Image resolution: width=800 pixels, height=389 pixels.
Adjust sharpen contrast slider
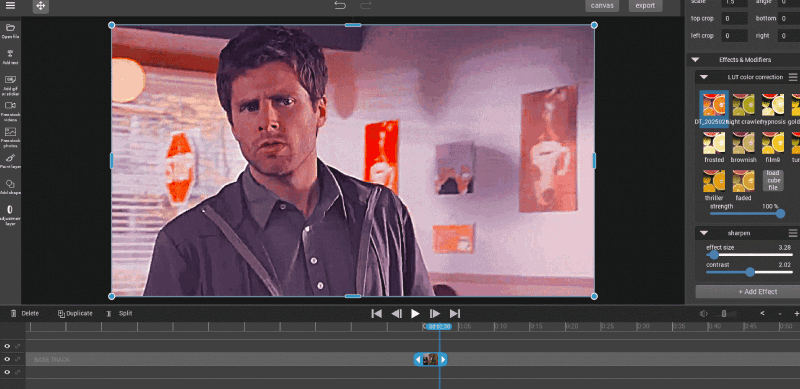click(x=749, y=272)
